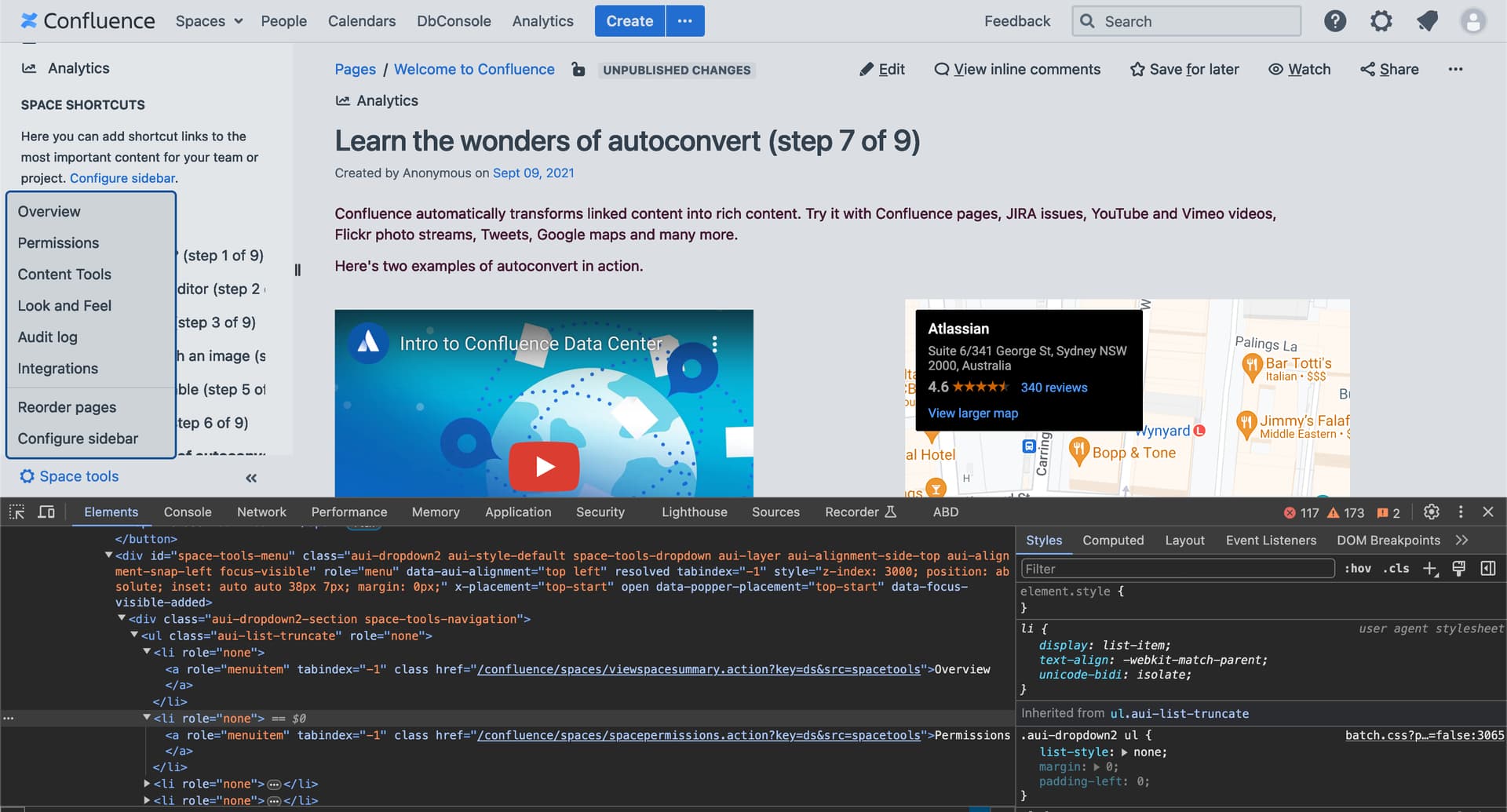Open the 340 reviews link
This screenshot has width=1507, height=812.
tap(1054, 388)
